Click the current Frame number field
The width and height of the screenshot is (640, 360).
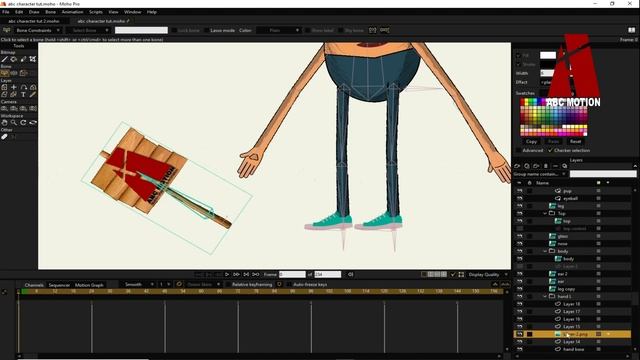click(x=292, y=274)
